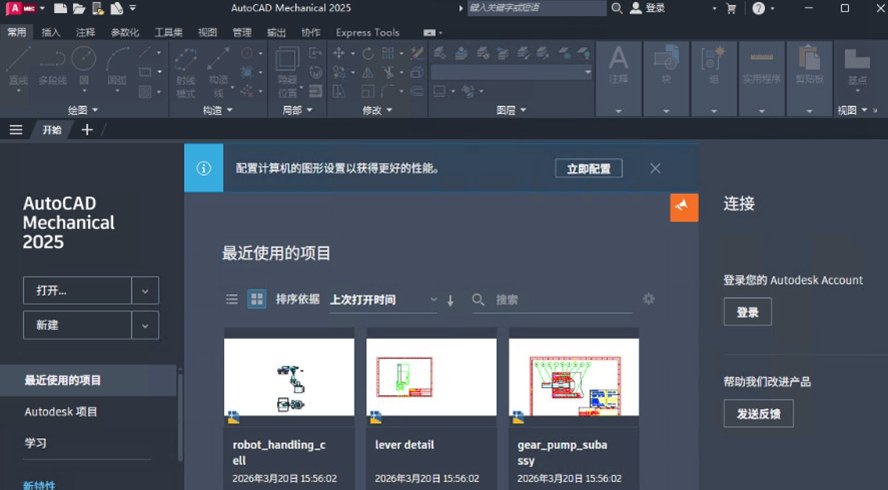Screen dimensions: 888x490
Task: Click the search magnifier next to keyword field
Action: click(617, 8)
